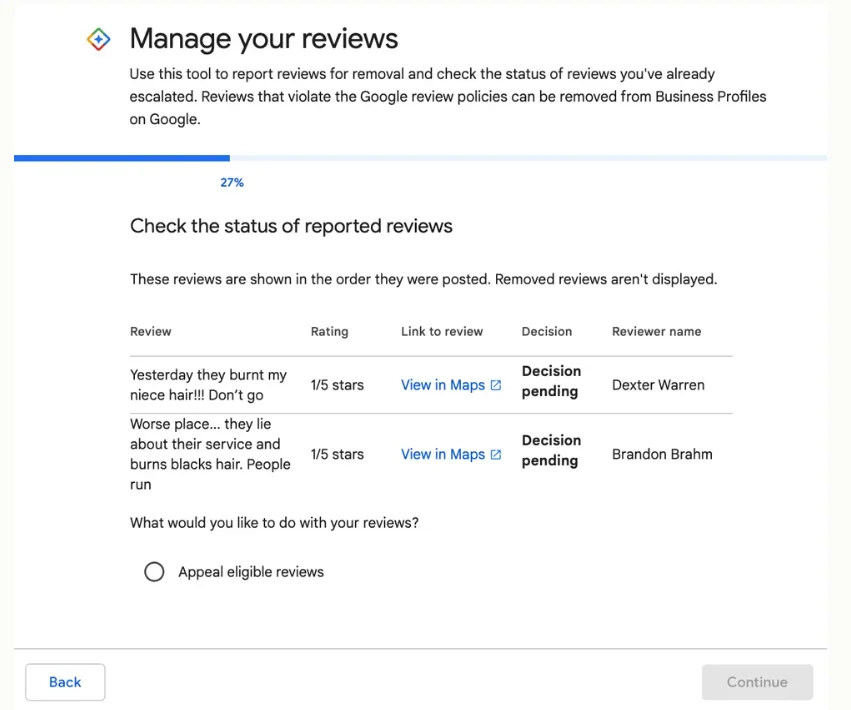This screenshot has width=851, height=710.
Task: Click the 27% progress label
Action: [x=231, y=182]
